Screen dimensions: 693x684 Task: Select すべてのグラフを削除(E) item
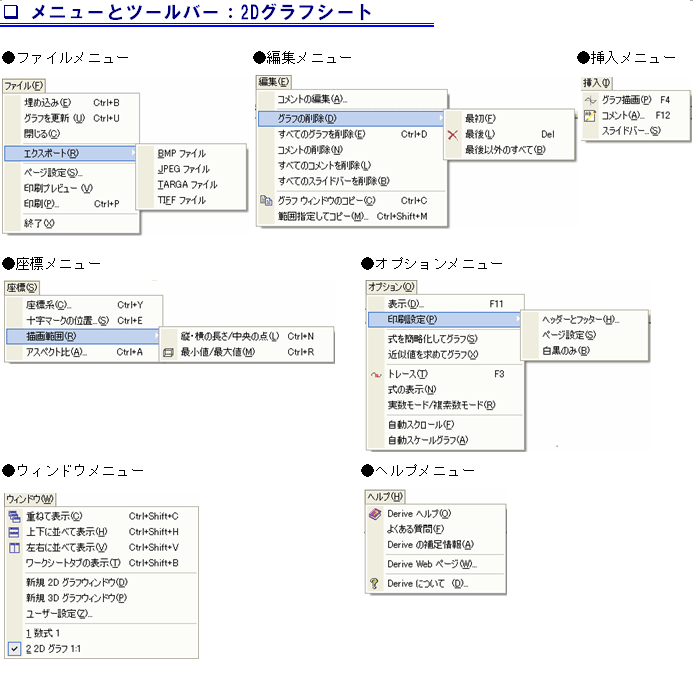pyautogui.click(x=352, y=134)
